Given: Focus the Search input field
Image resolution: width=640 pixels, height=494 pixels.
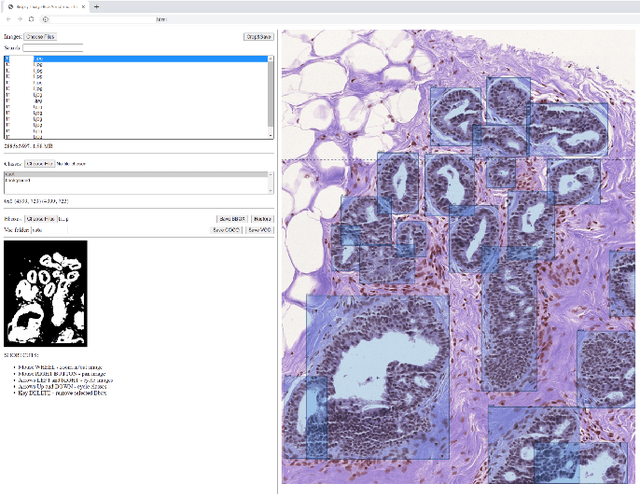Looking at the screenshot, I should coord(52,47).
